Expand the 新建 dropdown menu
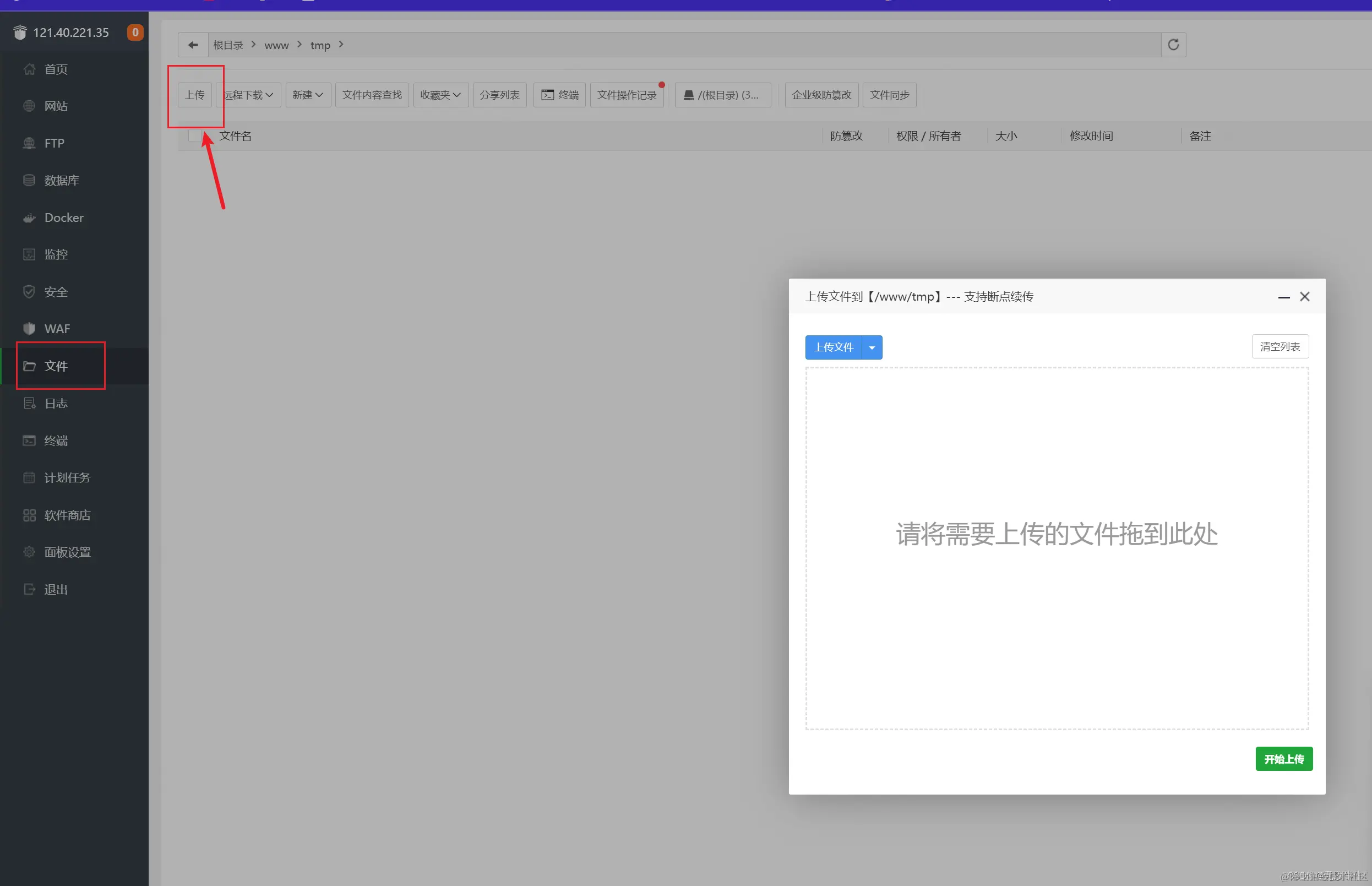The width and height of the screenshot is (1372, 886). point(308,95)
